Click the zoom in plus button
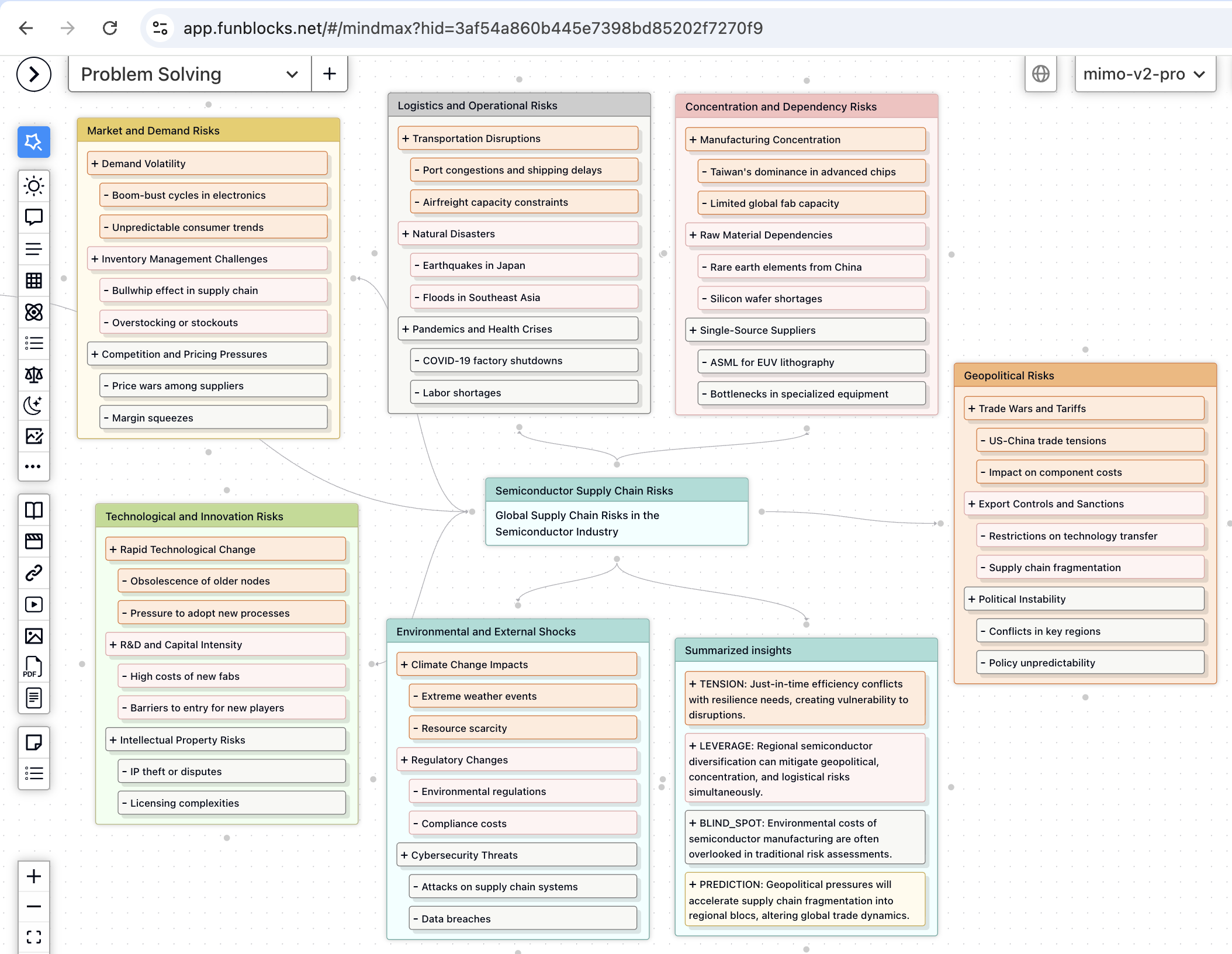The width and height of the screenshot is (1232, 954). click(34, 876)
